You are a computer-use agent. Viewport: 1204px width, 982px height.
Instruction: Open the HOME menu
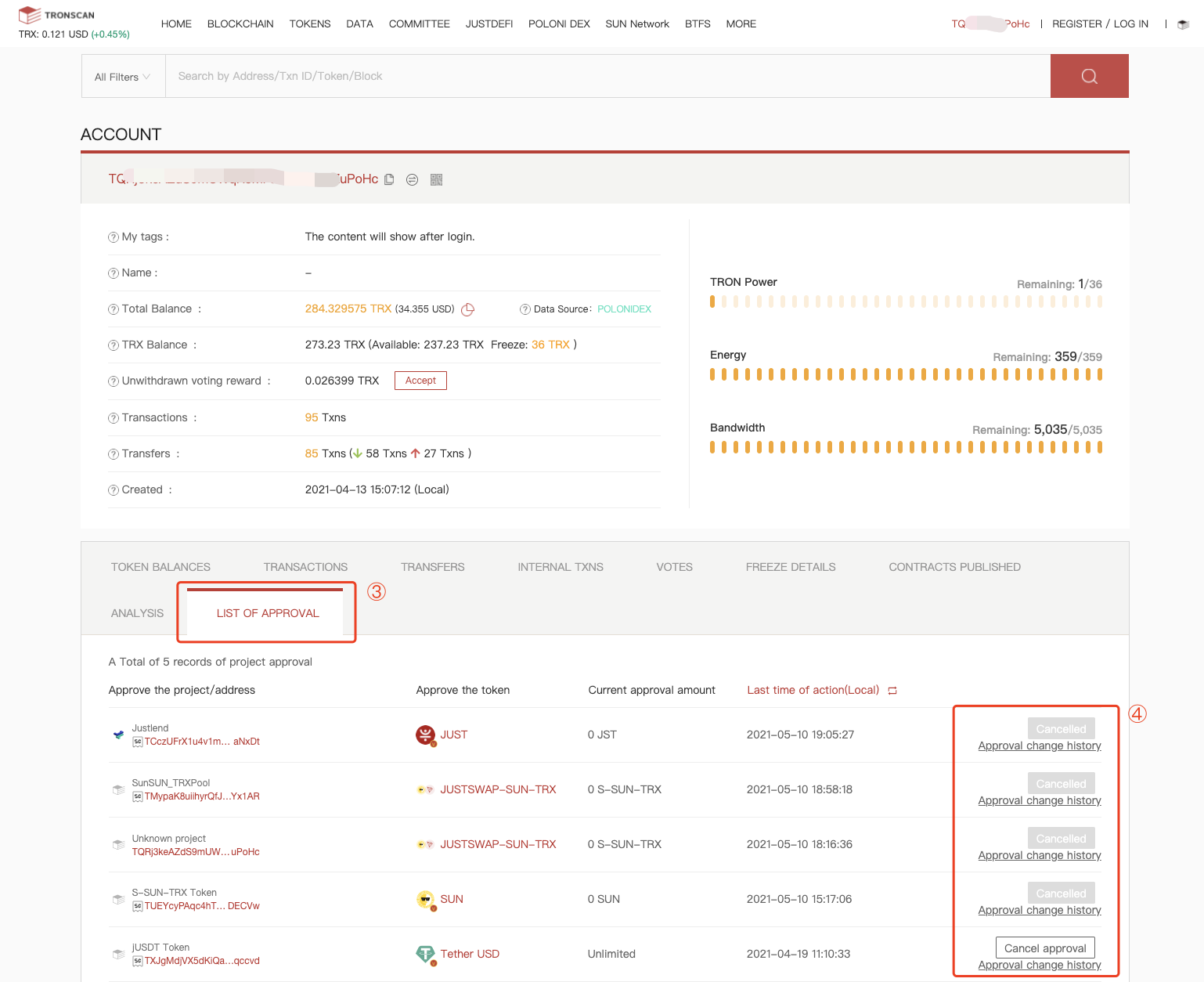click(176, 24)
